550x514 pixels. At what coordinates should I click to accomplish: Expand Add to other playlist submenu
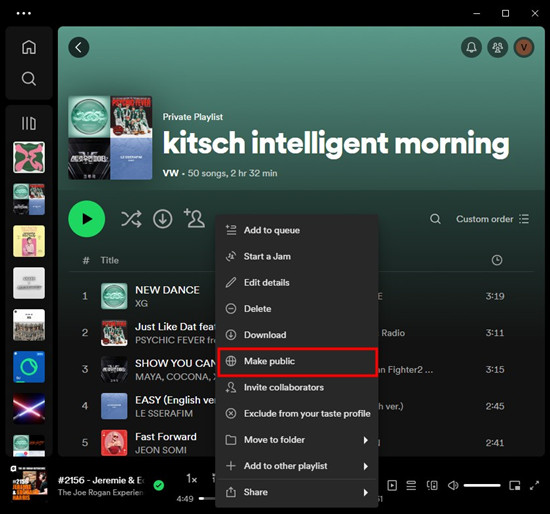[x=297, y=466]
